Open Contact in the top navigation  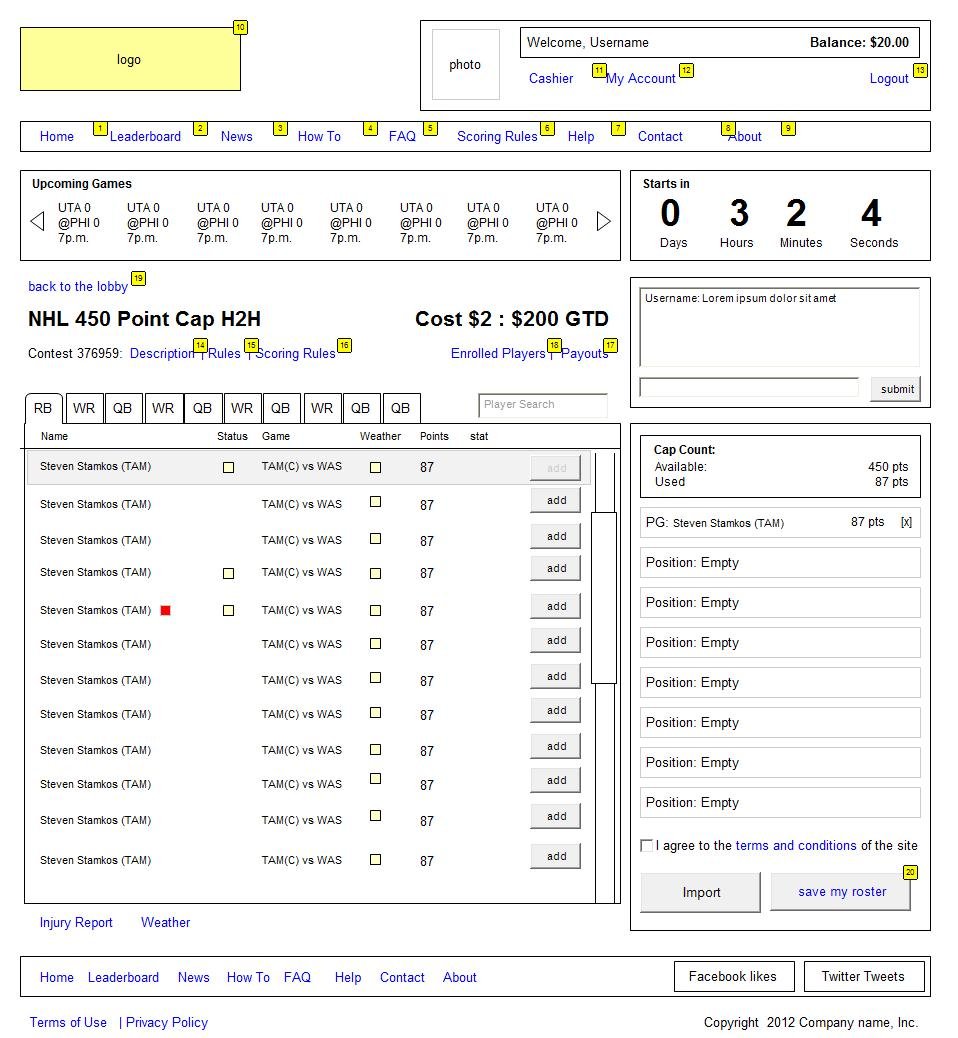tap(660, 136)
